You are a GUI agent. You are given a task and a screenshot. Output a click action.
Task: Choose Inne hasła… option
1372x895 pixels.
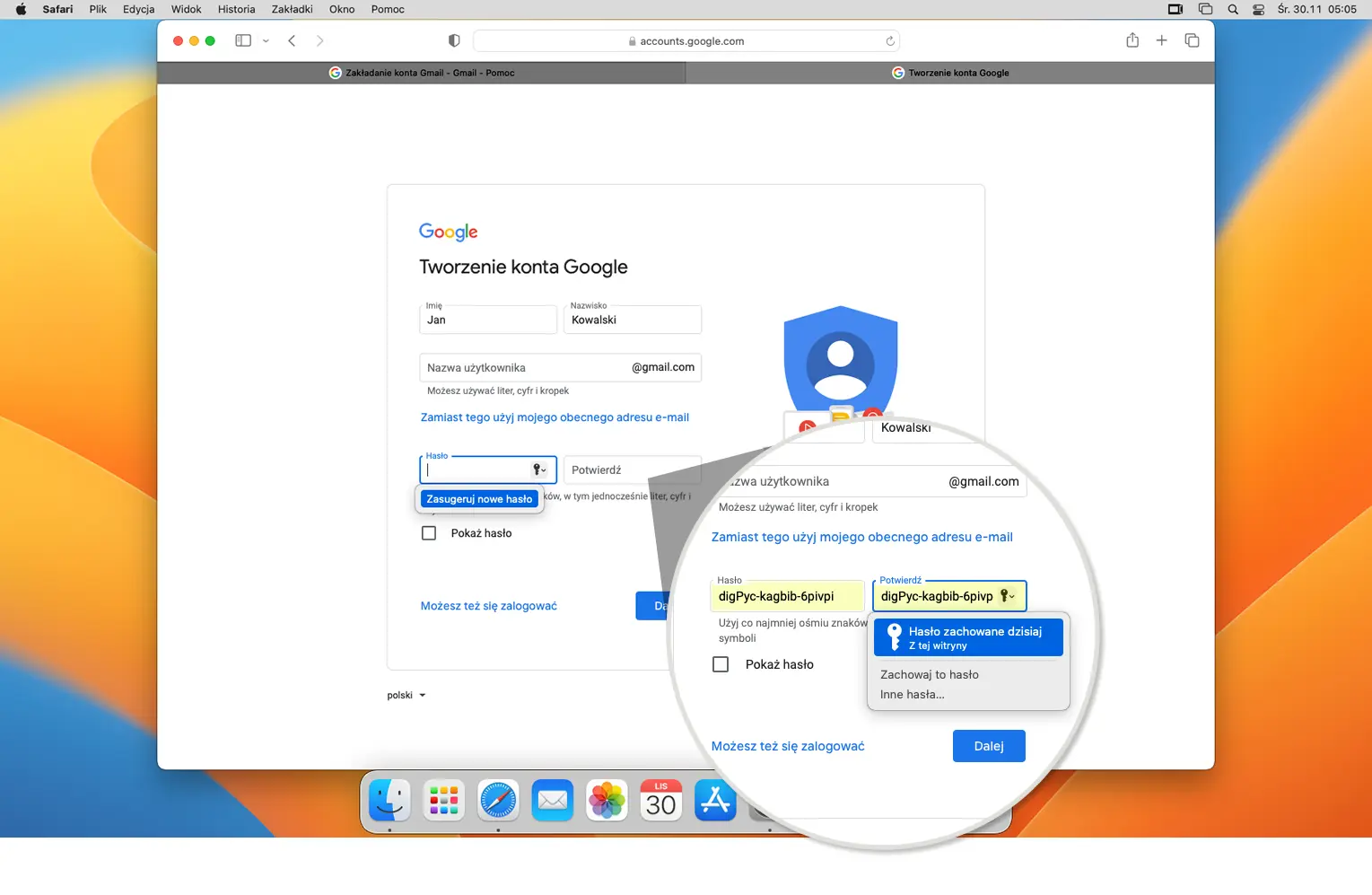pyautogui.click(x=913, y=694)
